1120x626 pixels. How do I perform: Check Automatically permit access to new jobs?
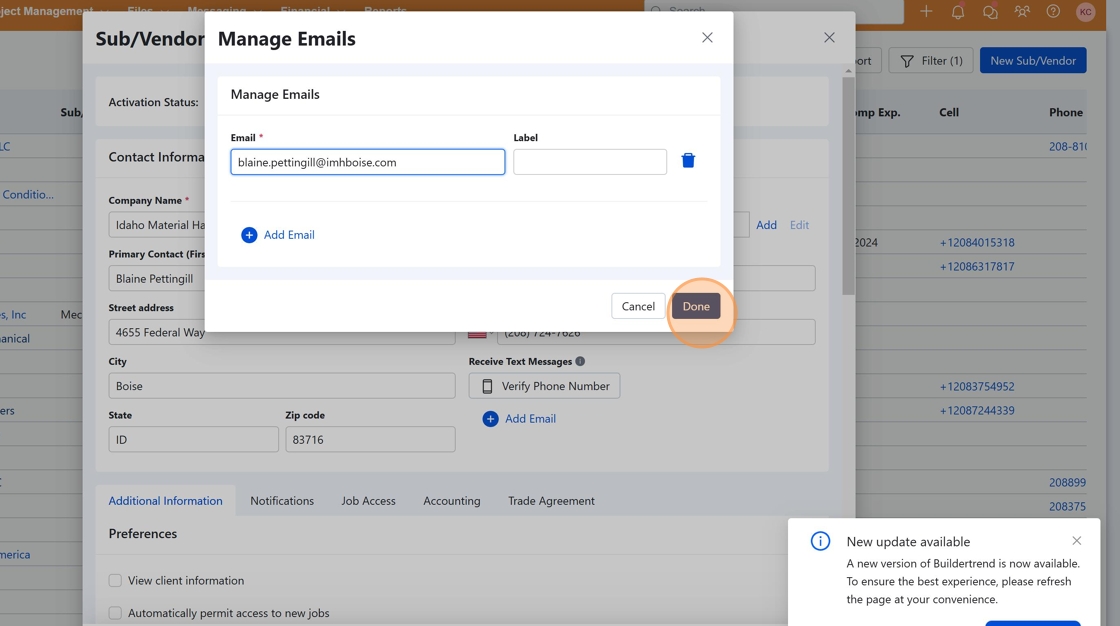115,613
